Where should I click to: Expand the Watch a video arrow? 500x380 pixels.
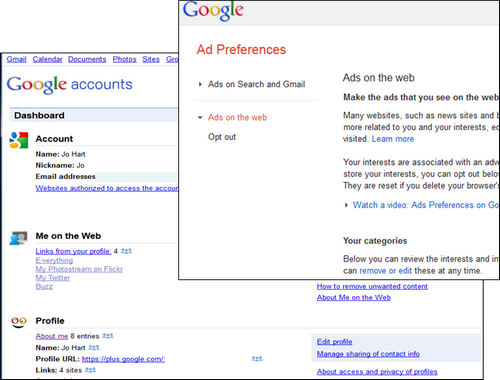coord(346,205)
